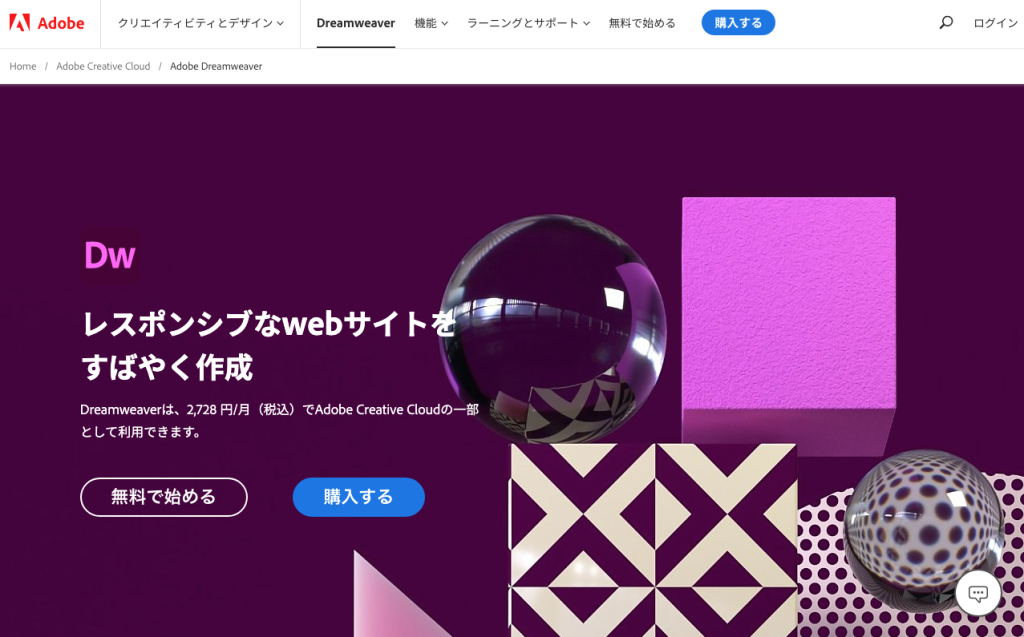1024x637 pixels.
Task: Open the search magnifier icon
Action: tap(946, 23)
